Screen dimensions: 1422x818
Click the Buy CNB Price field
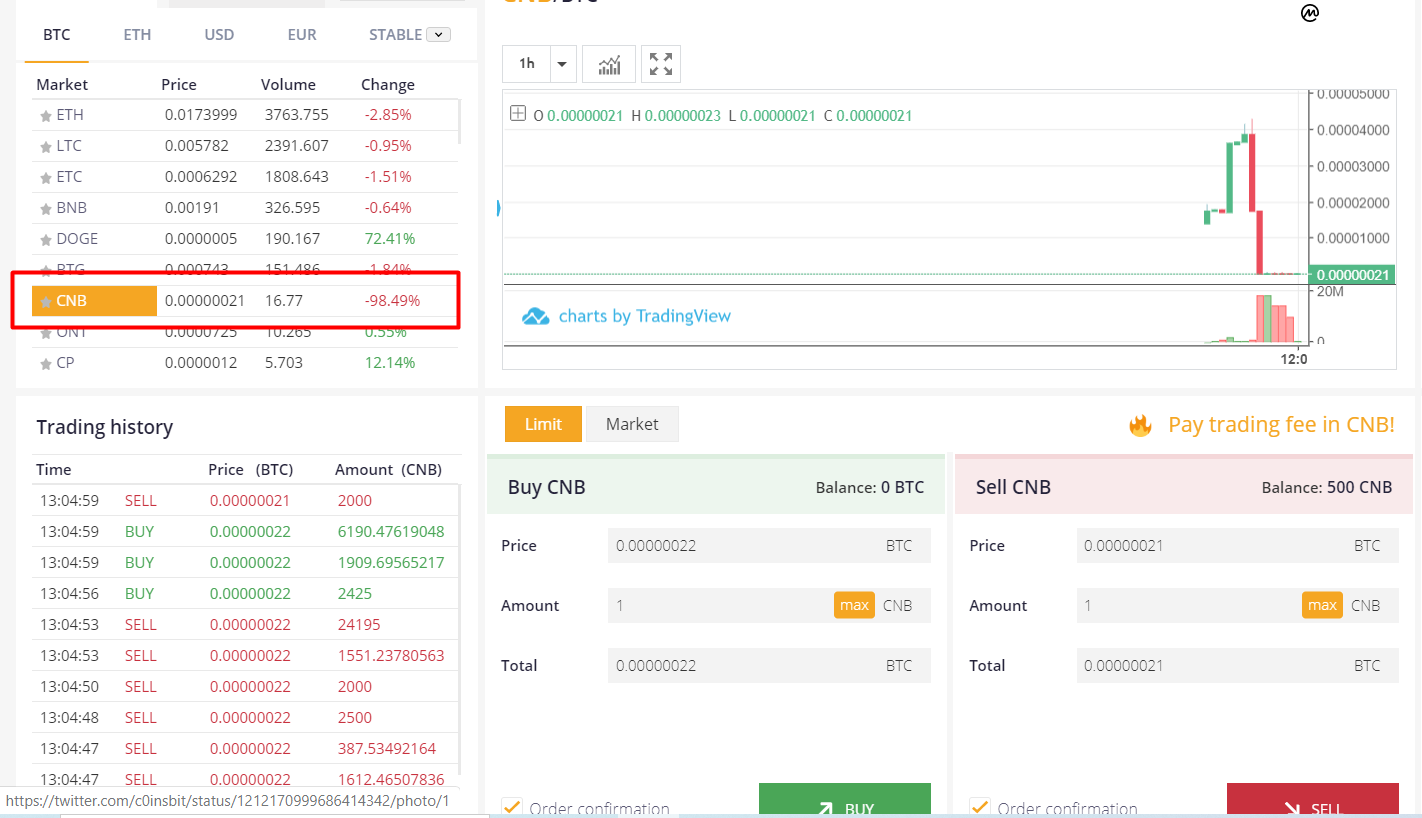click(x=769, y=546)
